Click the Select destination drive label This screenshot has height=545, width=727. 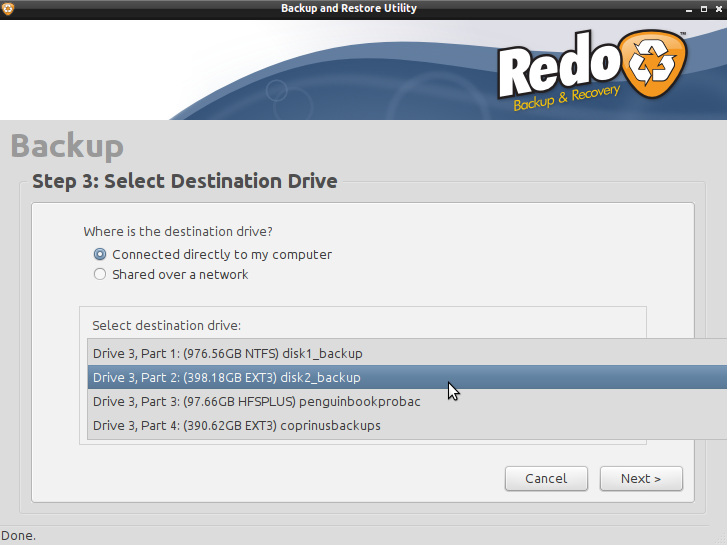pos(166,325)
